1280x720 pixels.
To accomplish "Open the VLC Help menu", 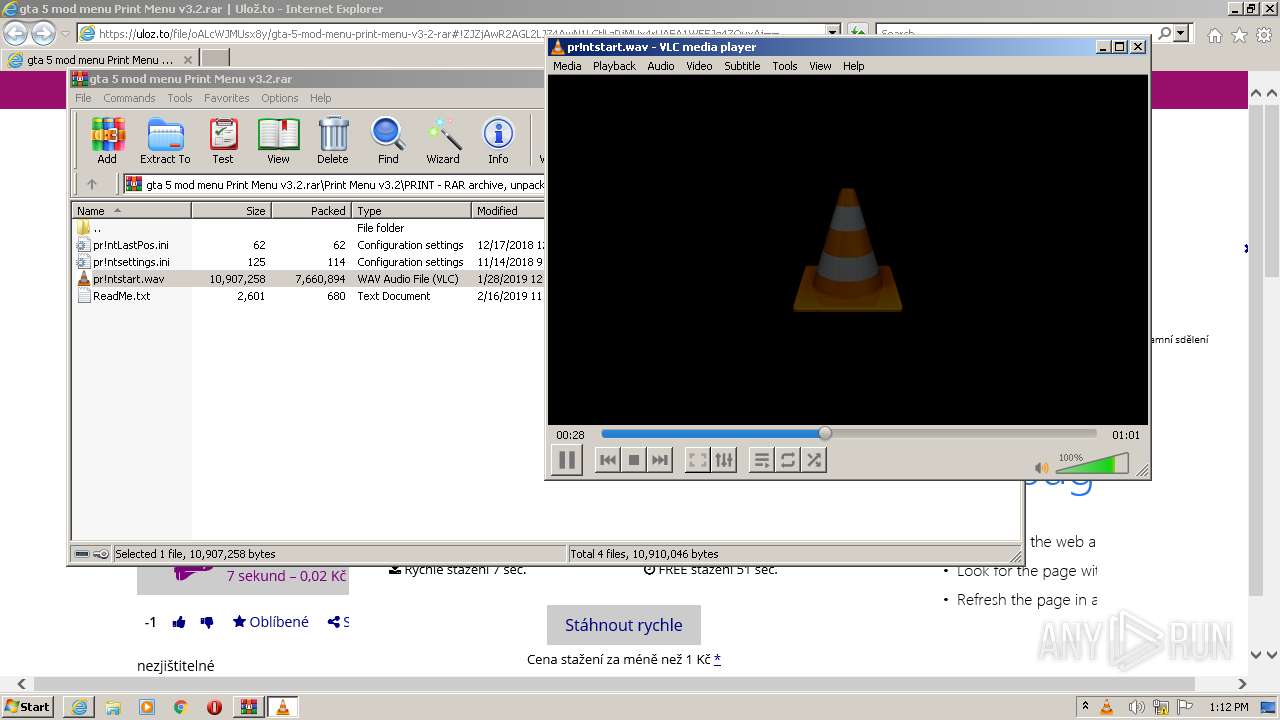I will 853,66.
